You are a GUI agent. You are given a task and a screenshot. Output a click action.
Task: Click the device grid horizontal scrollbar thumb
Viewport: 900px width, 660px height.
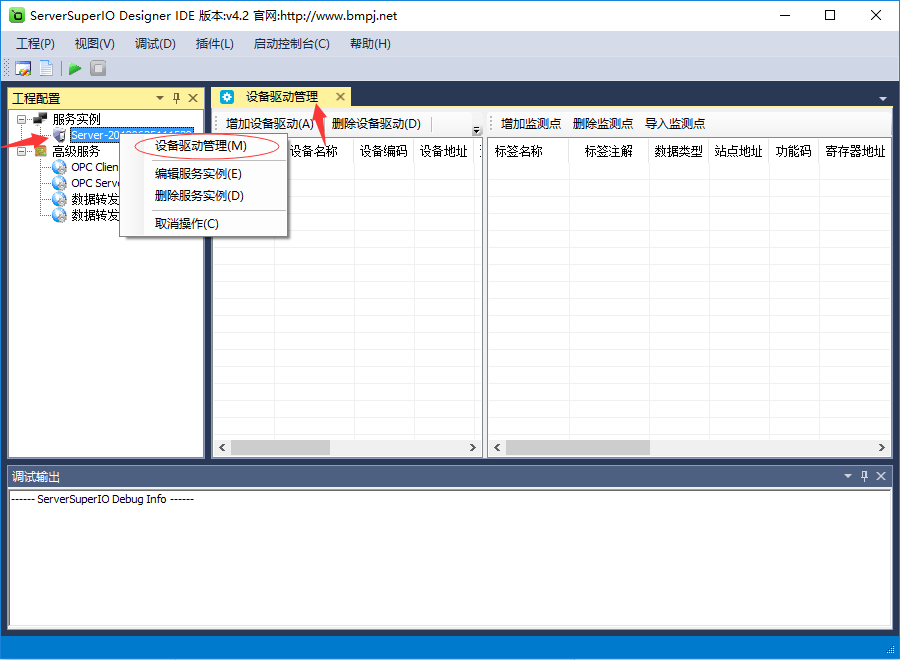(280, 448)
